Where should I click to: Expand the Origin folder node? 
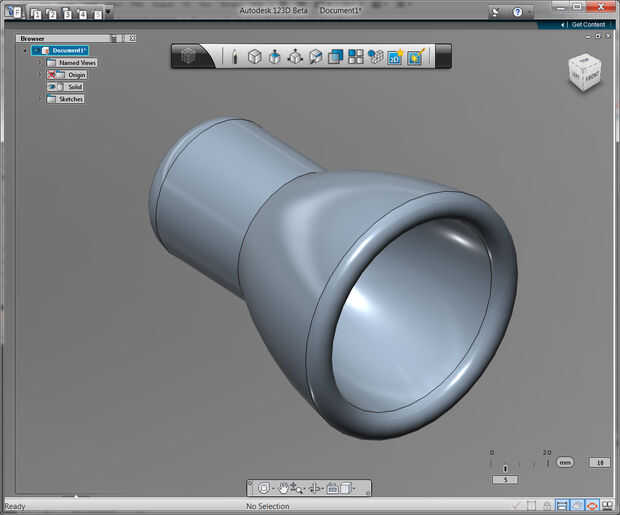(40, 75)
